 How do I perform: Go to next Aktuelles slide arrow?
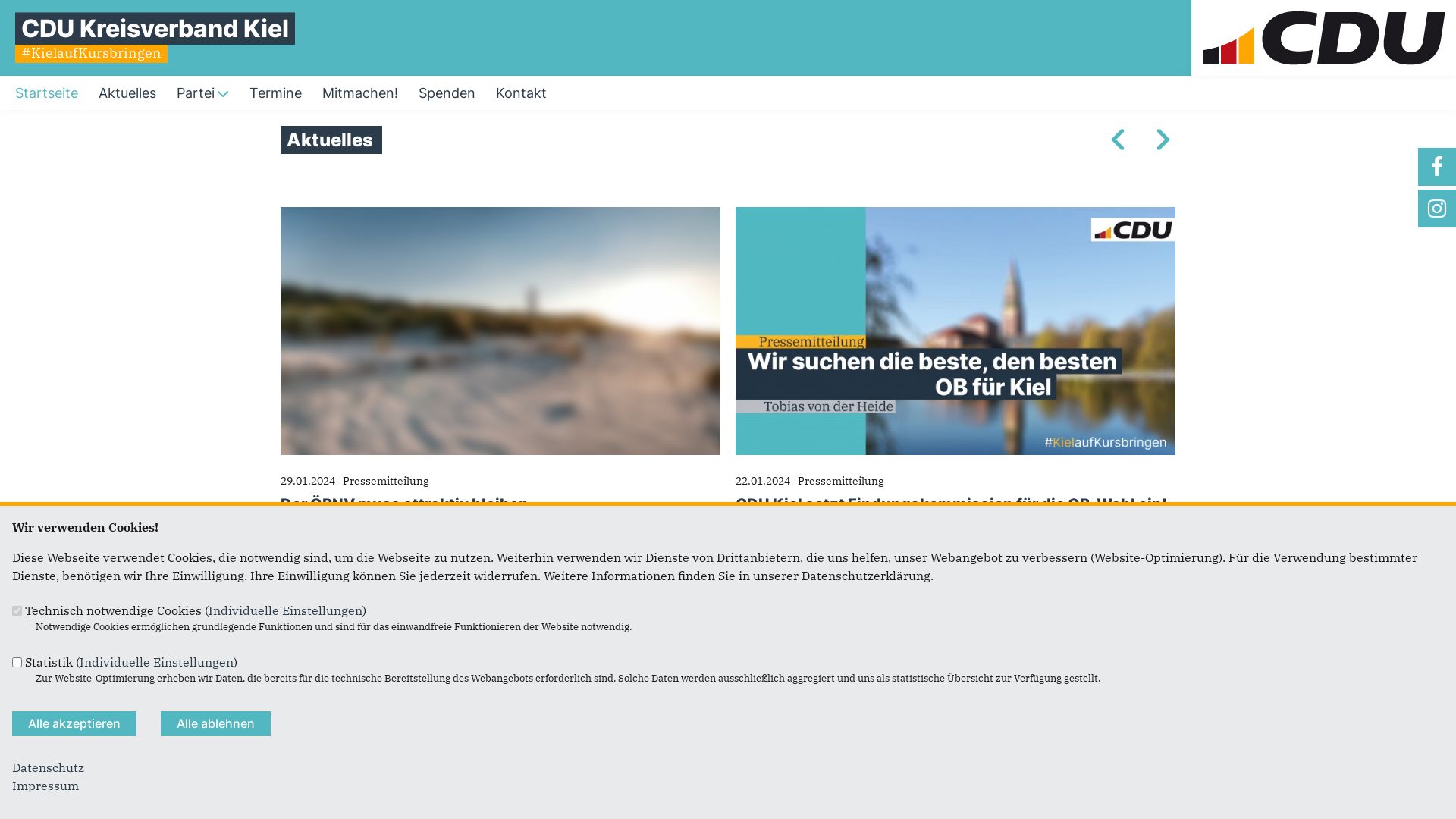1163,140
